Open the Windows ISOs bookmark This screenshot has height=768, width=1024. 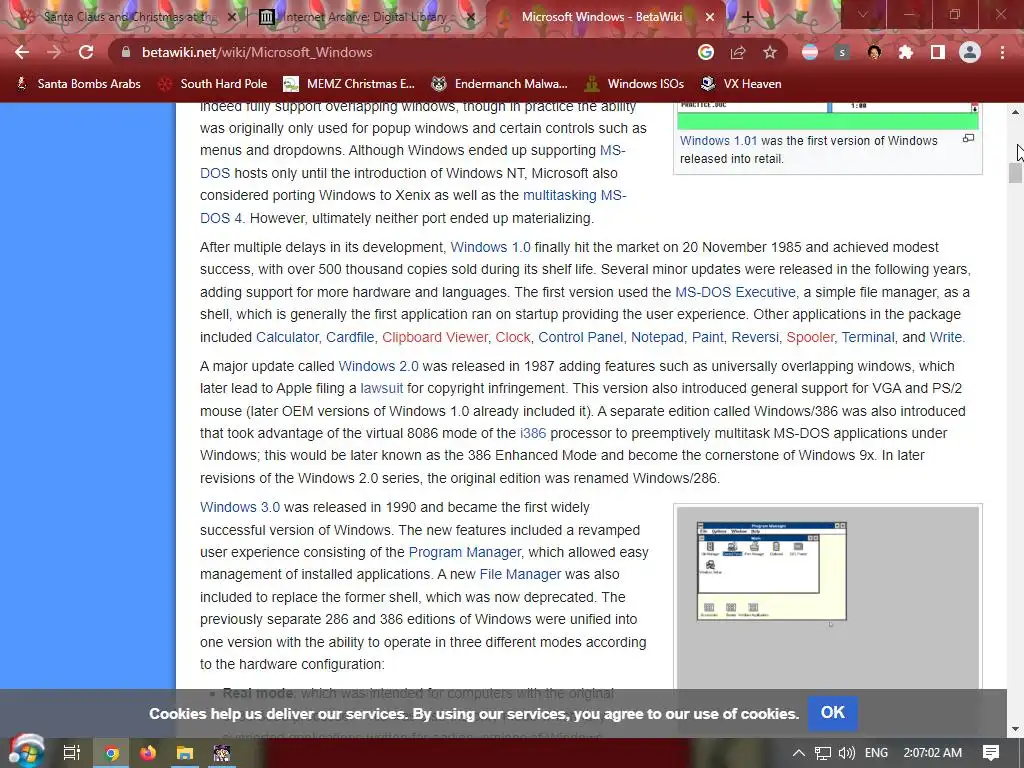coord(635,84)
